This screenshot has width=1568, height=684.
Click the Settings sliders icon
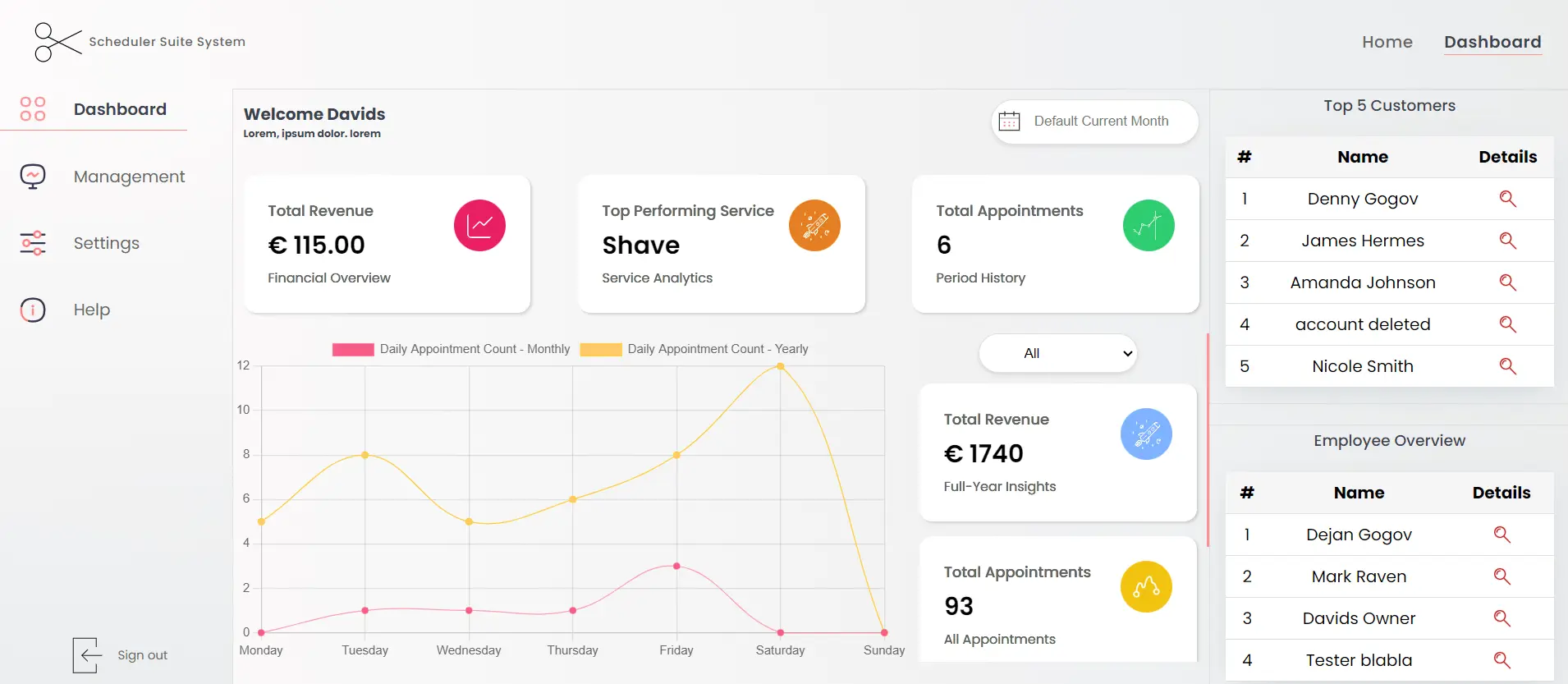[33, 243]
